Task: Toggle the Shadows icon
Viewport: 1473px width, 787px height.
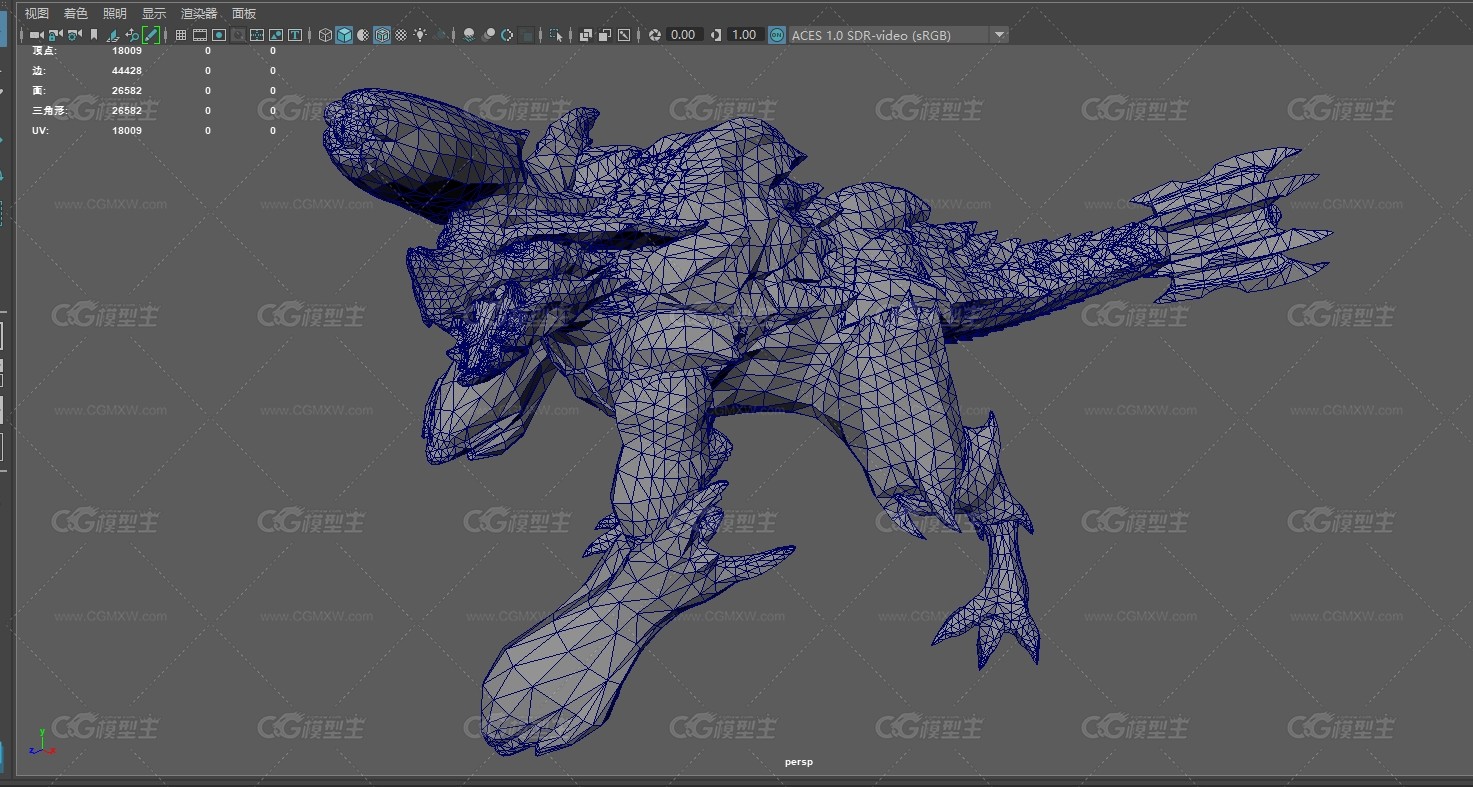Action: [440, 35]
